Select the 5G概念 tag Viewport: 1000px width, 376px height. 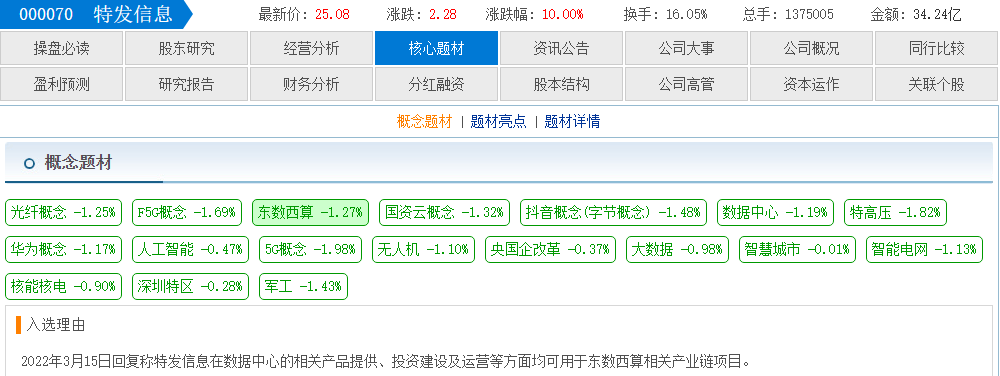click(x=311, y=249)
